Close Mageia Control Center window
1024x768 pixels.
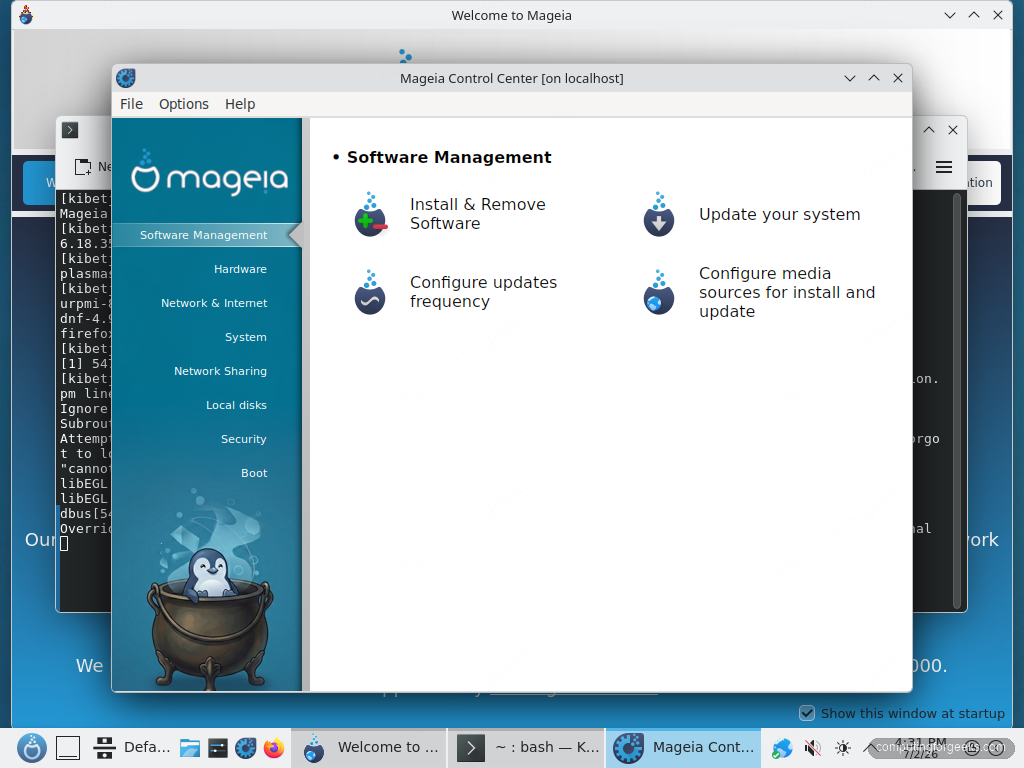(898, 78)
